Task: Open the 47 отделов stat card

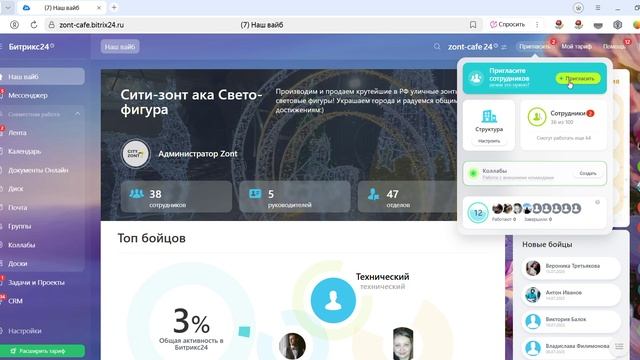Action: pyautogui.click(x=407, y=196)
